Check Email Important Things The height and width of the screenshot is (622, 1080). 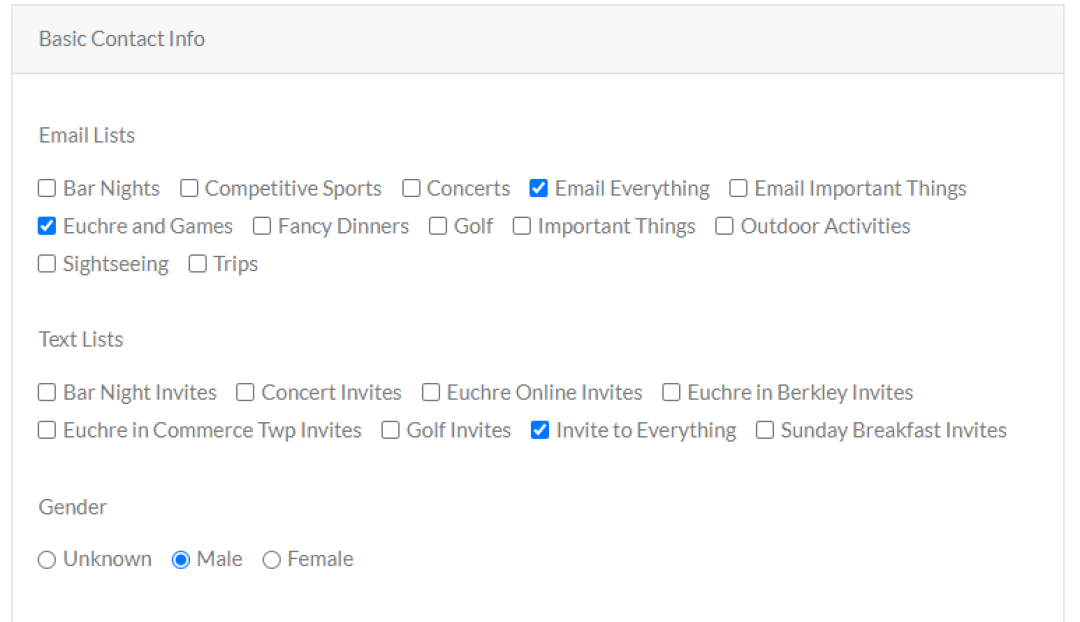pos(737,188)
